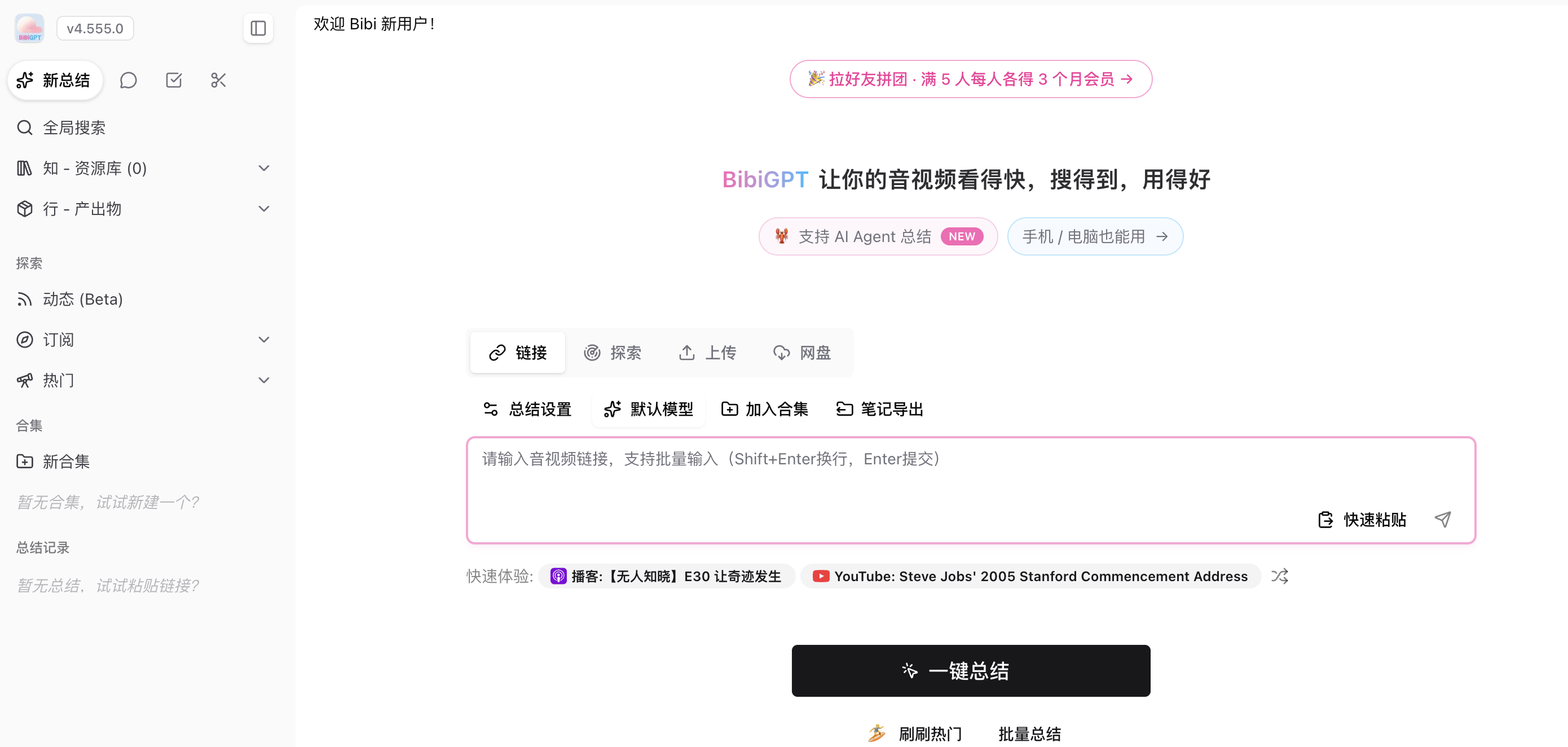
Task: Click the folder-plus 新合集 icon
Action: (x=24, y=462)
